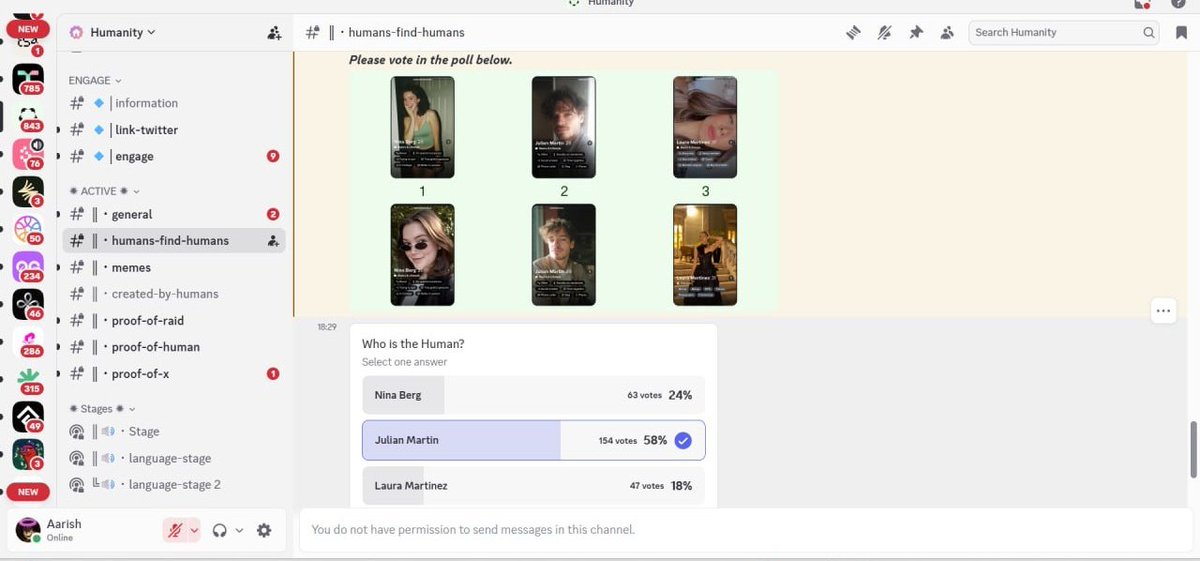
Task: Invite people to the Humanity server
Action: tap(274, 33)
